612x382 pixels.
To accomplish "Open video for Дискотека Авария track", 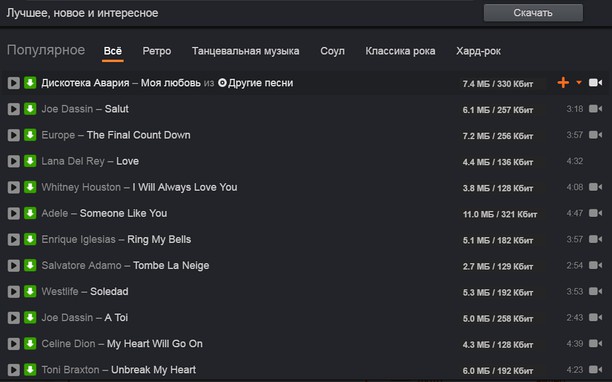I will coord(595,83).
